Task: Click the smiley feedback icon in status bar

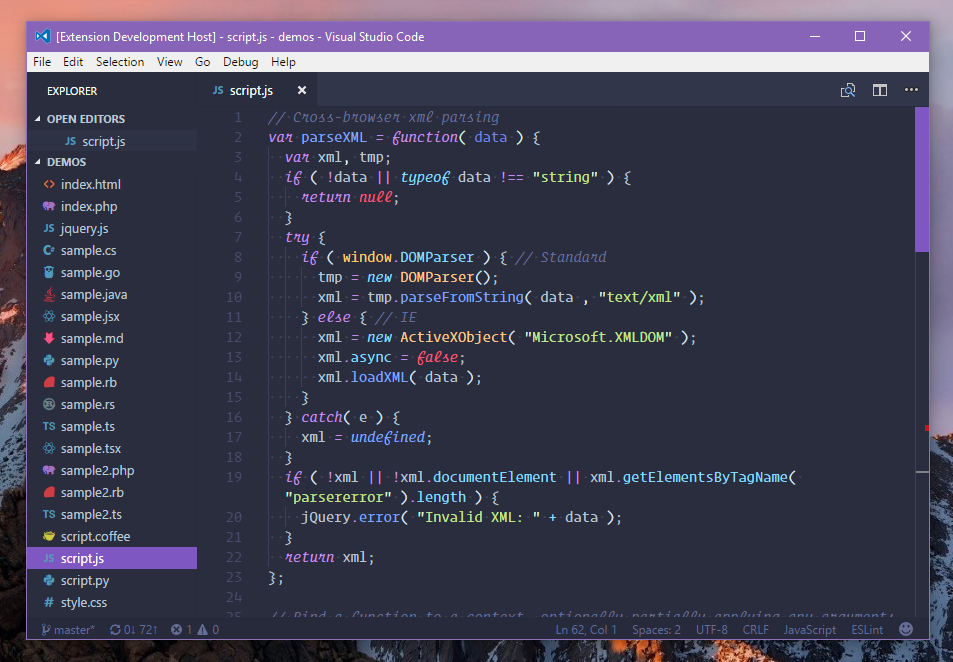Action: 906,629
